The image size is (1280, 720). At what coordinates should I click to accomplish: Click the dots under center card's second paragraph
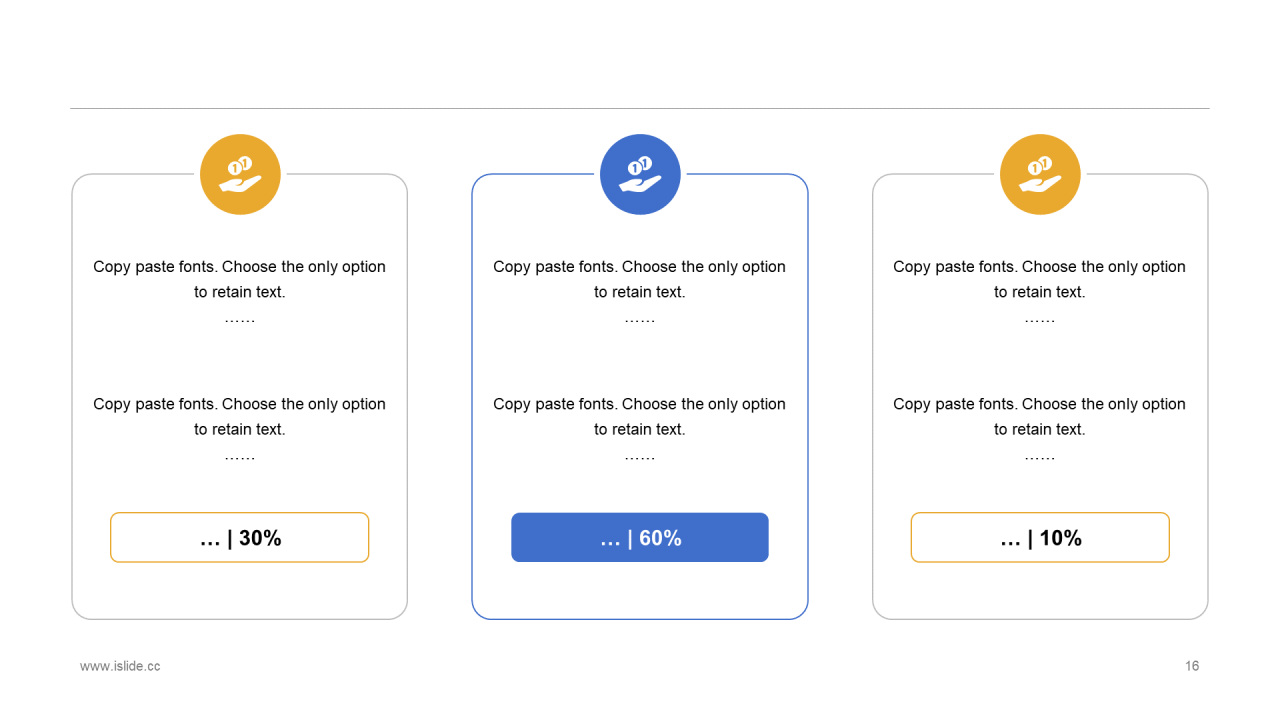640,457
